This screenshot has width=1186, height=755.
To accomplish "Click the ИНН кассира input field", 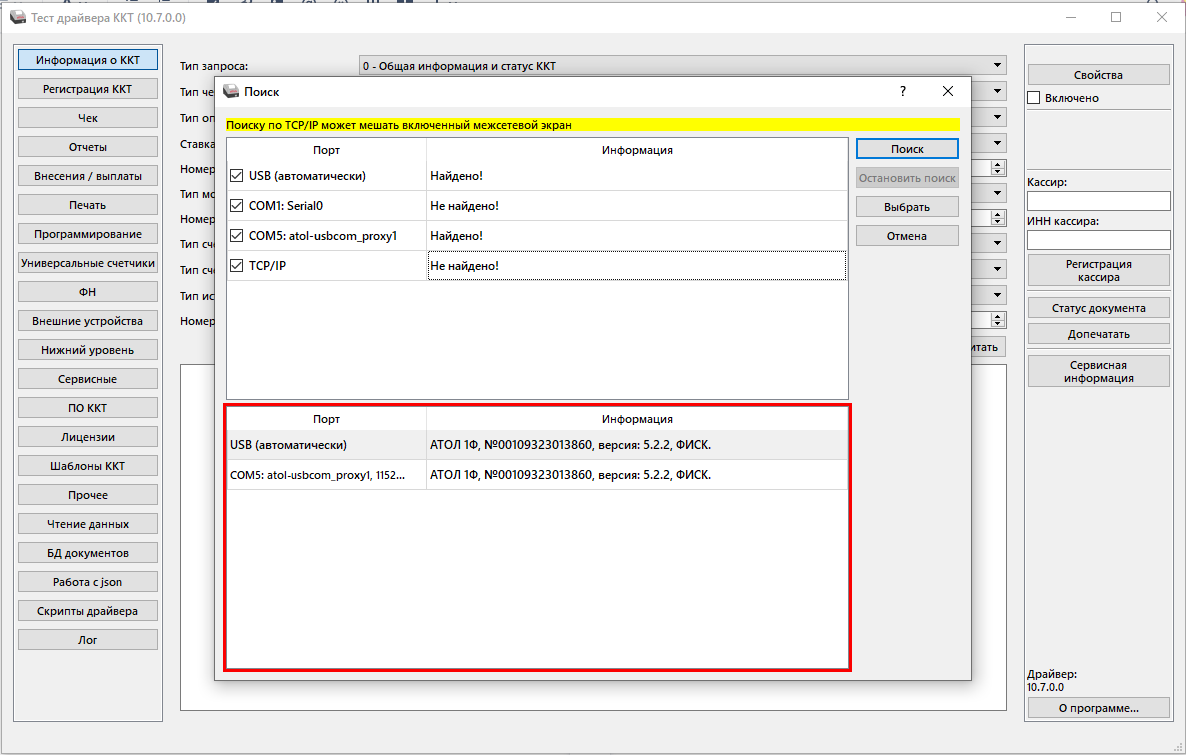I will point(1098,240).
